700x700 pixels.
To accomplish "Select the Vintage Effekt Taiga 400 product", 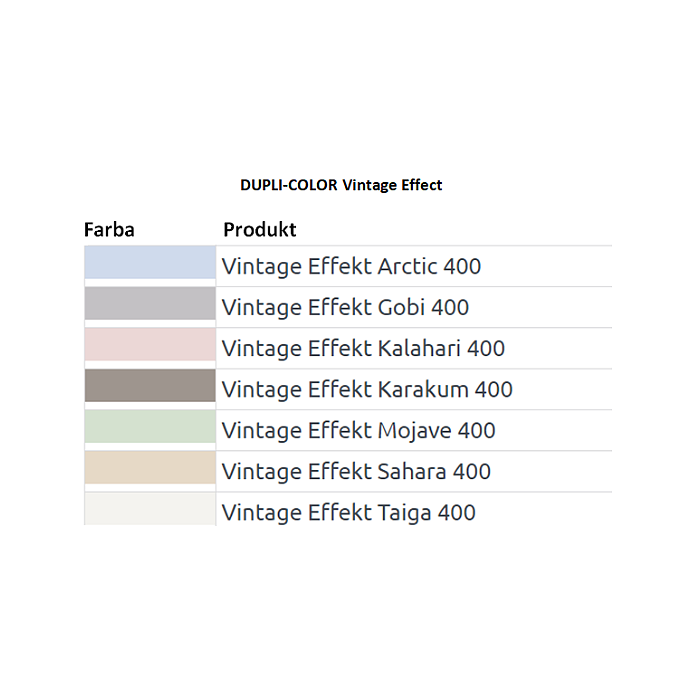I will pos(348,513).
